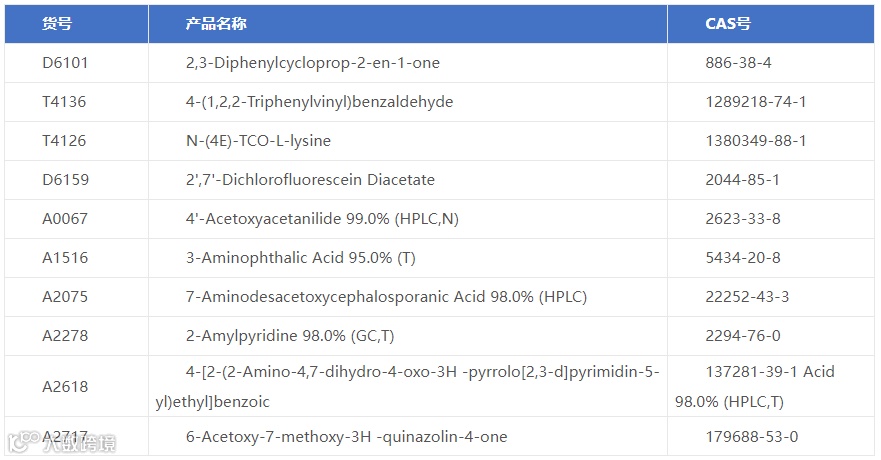Click product code A2618
The image size is (881, 460).
pos(65,387)
